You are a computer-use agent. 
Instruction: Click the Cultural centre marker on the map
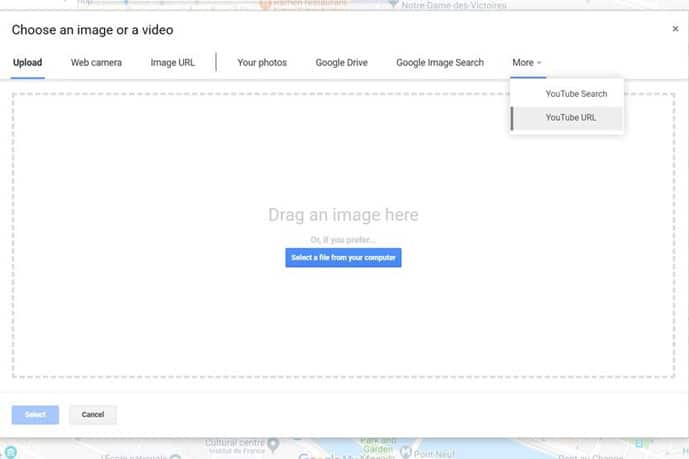(x=273, y=445)
